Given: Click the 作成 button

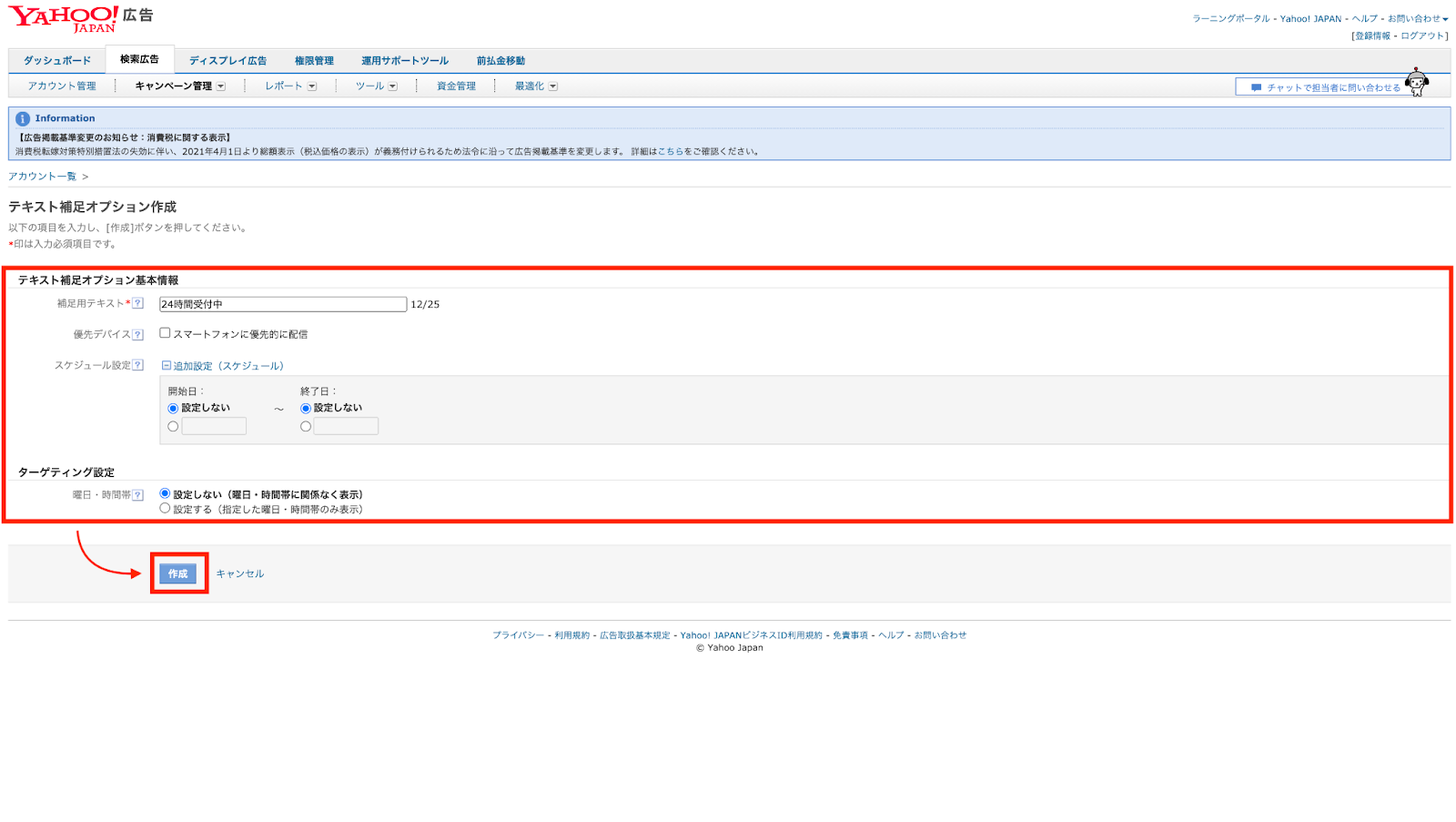Looking at the screenshot, I should (x=177, y=574).
